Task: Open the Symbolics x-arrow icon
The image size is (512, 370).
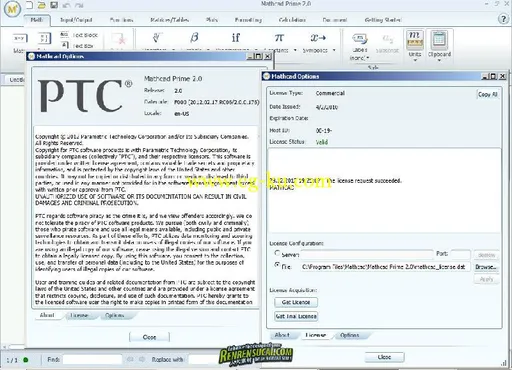Action: 318,38
